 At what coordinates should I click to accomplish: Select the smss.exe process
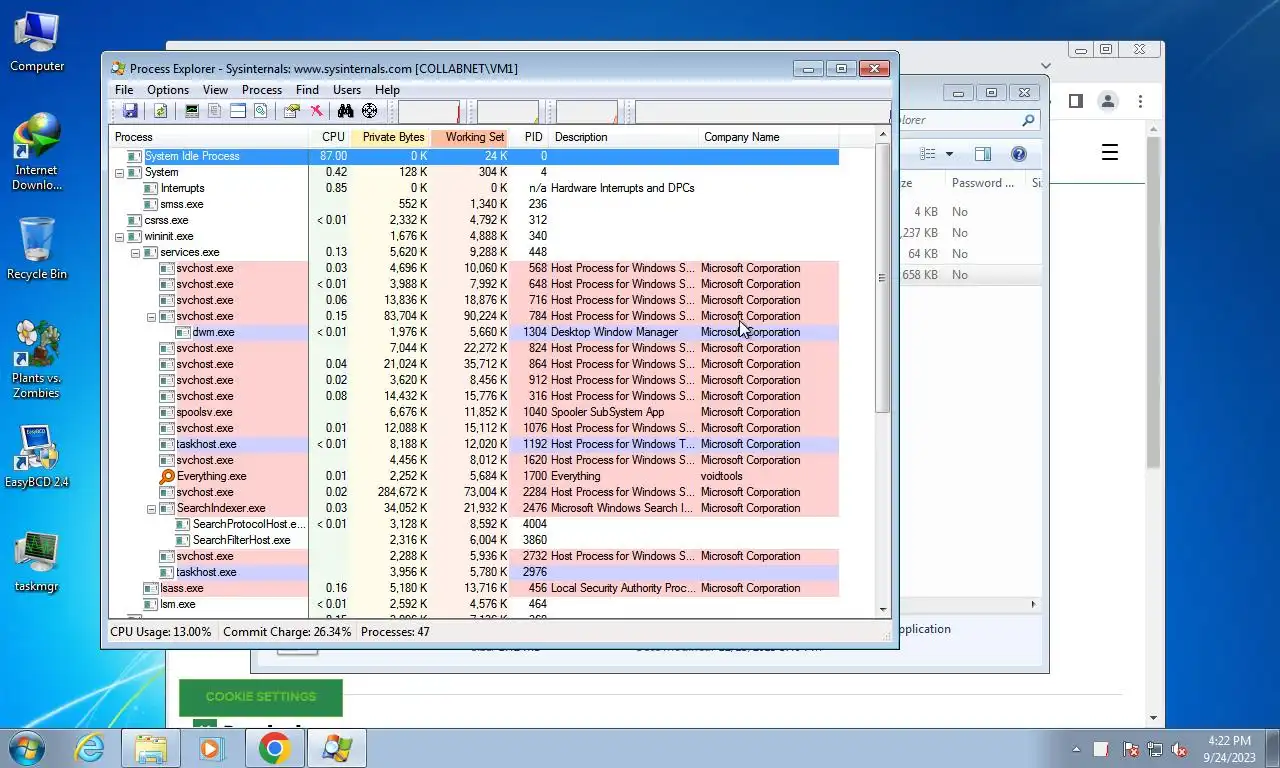pyautogui.click(x=474, y=204)
